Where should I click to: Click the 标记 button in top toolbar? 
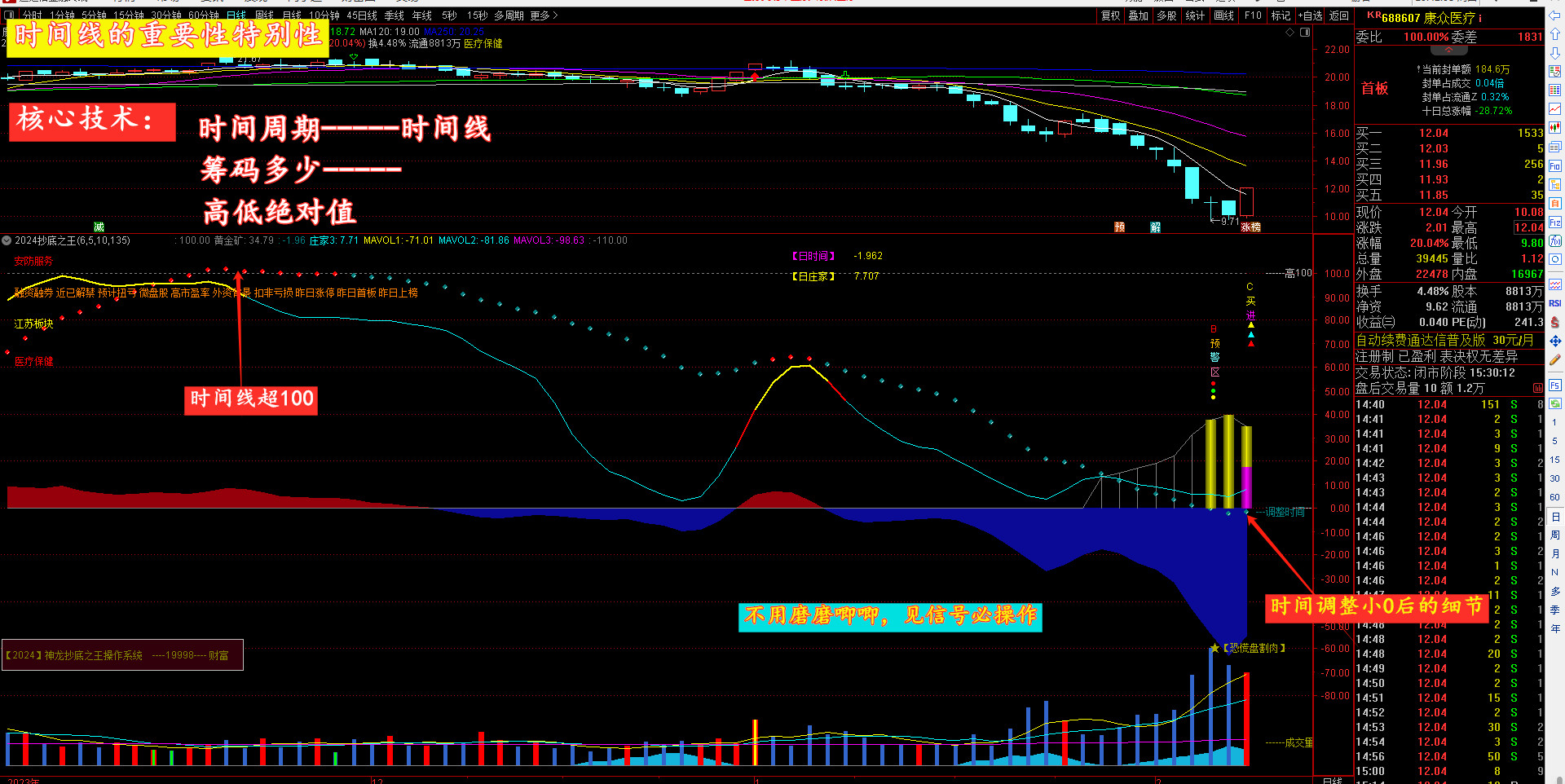pyautogui.click(x=1281, y=15)
